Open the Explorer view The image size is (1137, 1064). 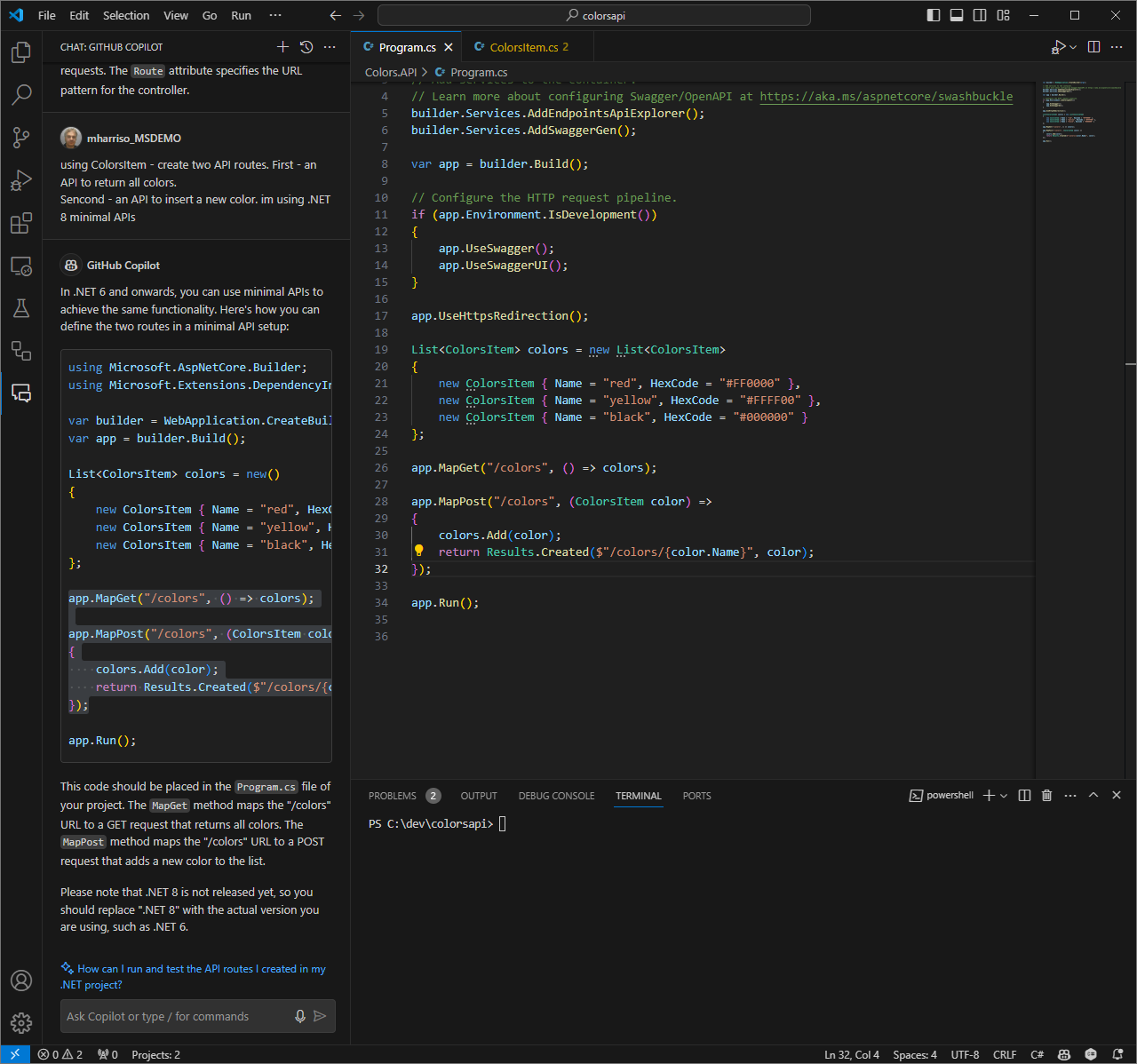[21, 52]
